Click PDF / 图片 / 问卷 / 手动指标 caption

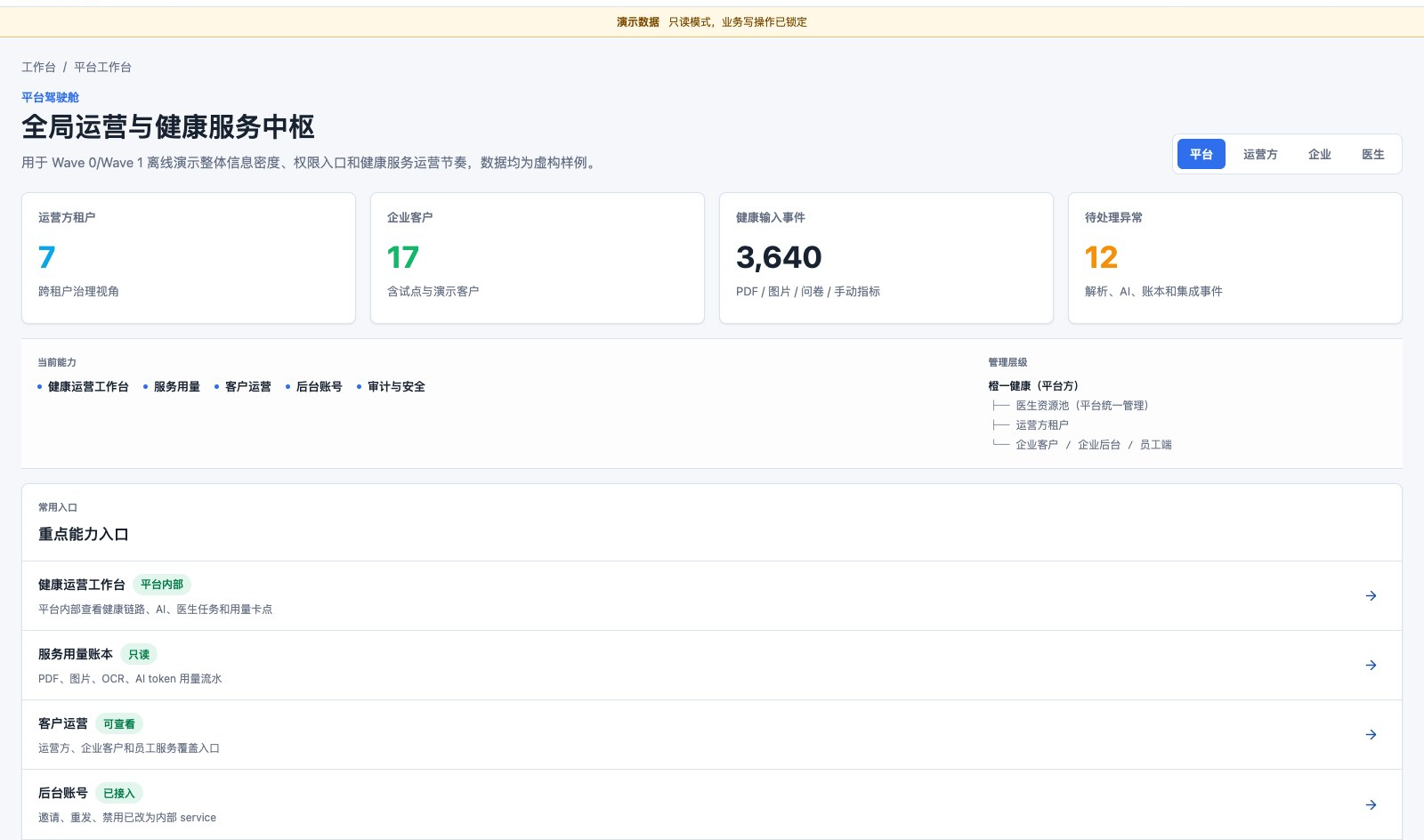(x=808, y=291)
